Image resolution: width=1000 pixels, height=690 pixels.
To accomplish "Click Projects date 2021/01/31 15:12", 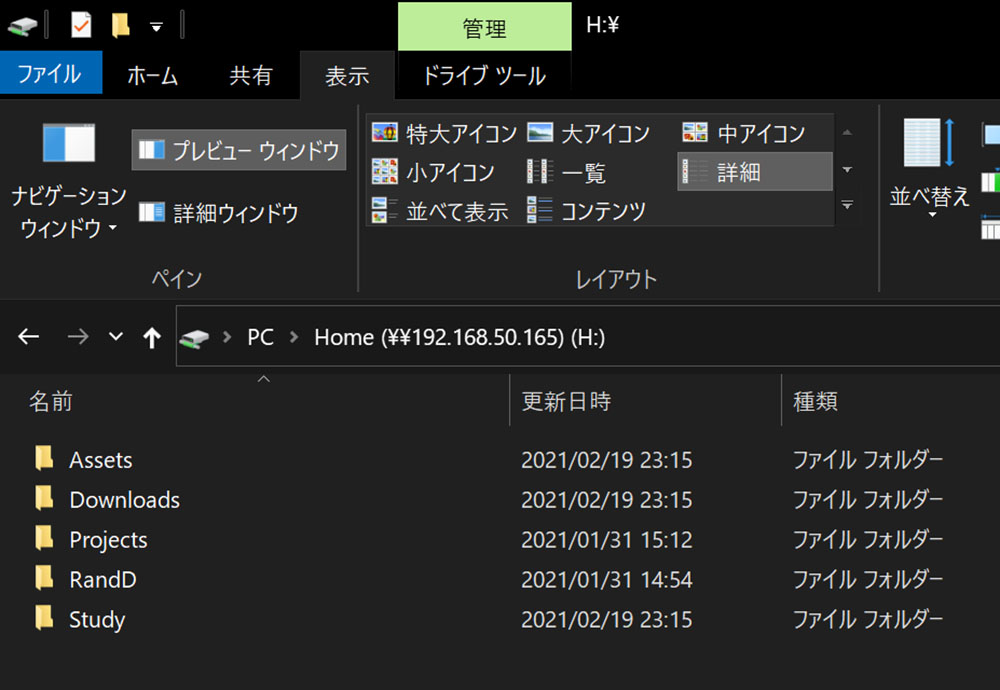I will tap(607, 540).
